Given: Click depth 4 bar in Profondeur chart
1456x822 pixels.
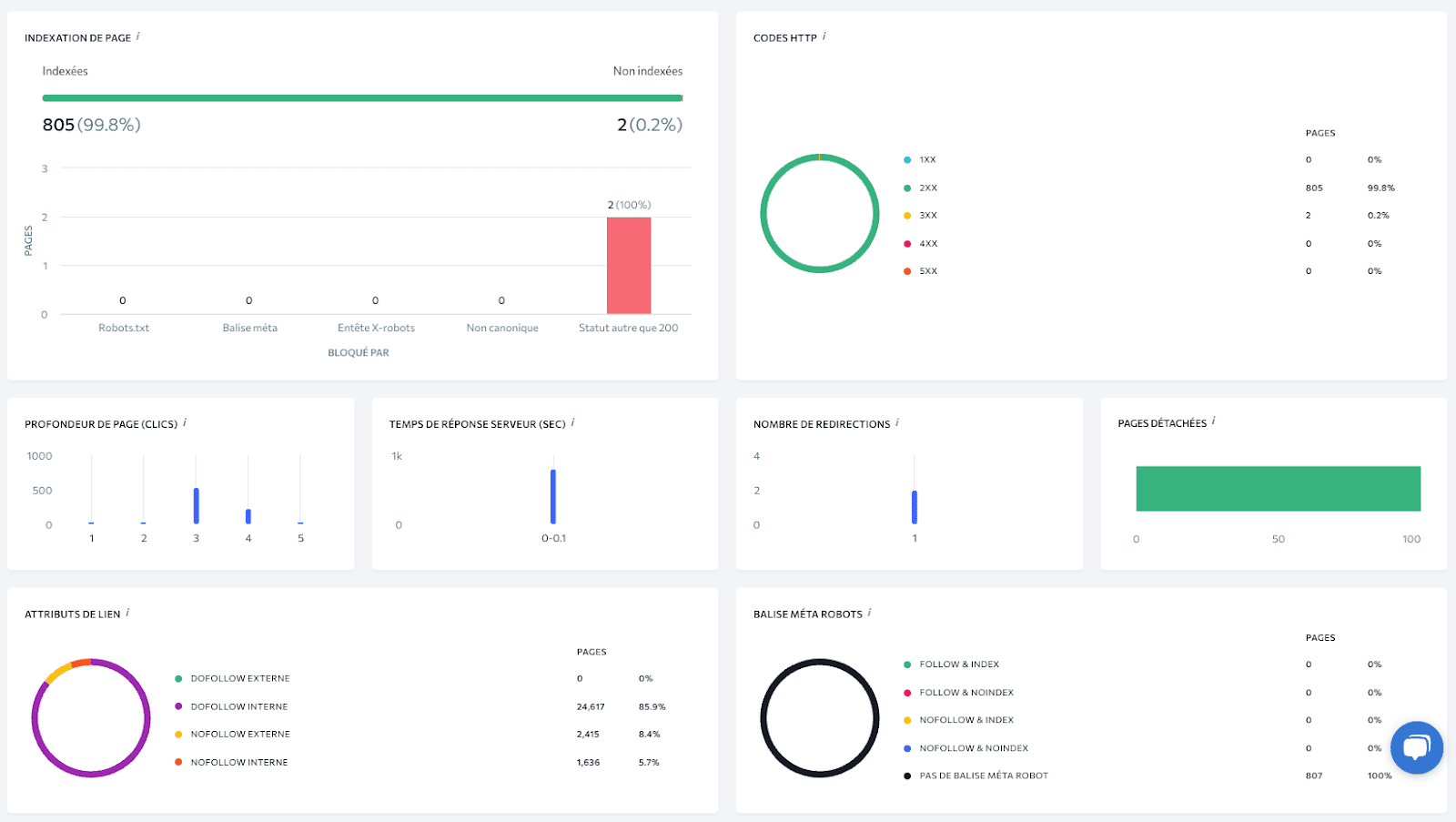Looking at the screenshot, I should point(248,516).
